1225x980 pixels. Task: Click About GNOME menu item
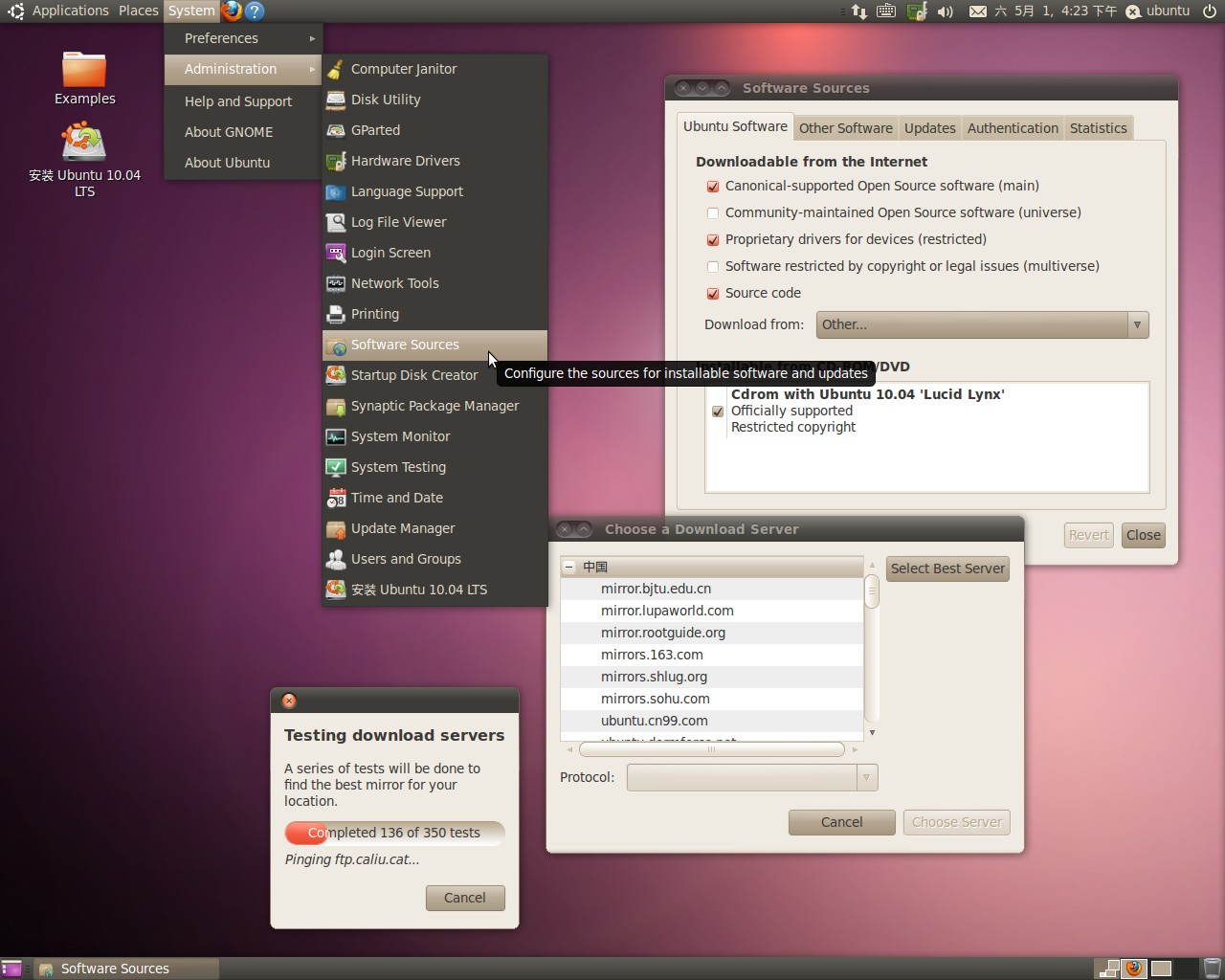coord(243,132)
